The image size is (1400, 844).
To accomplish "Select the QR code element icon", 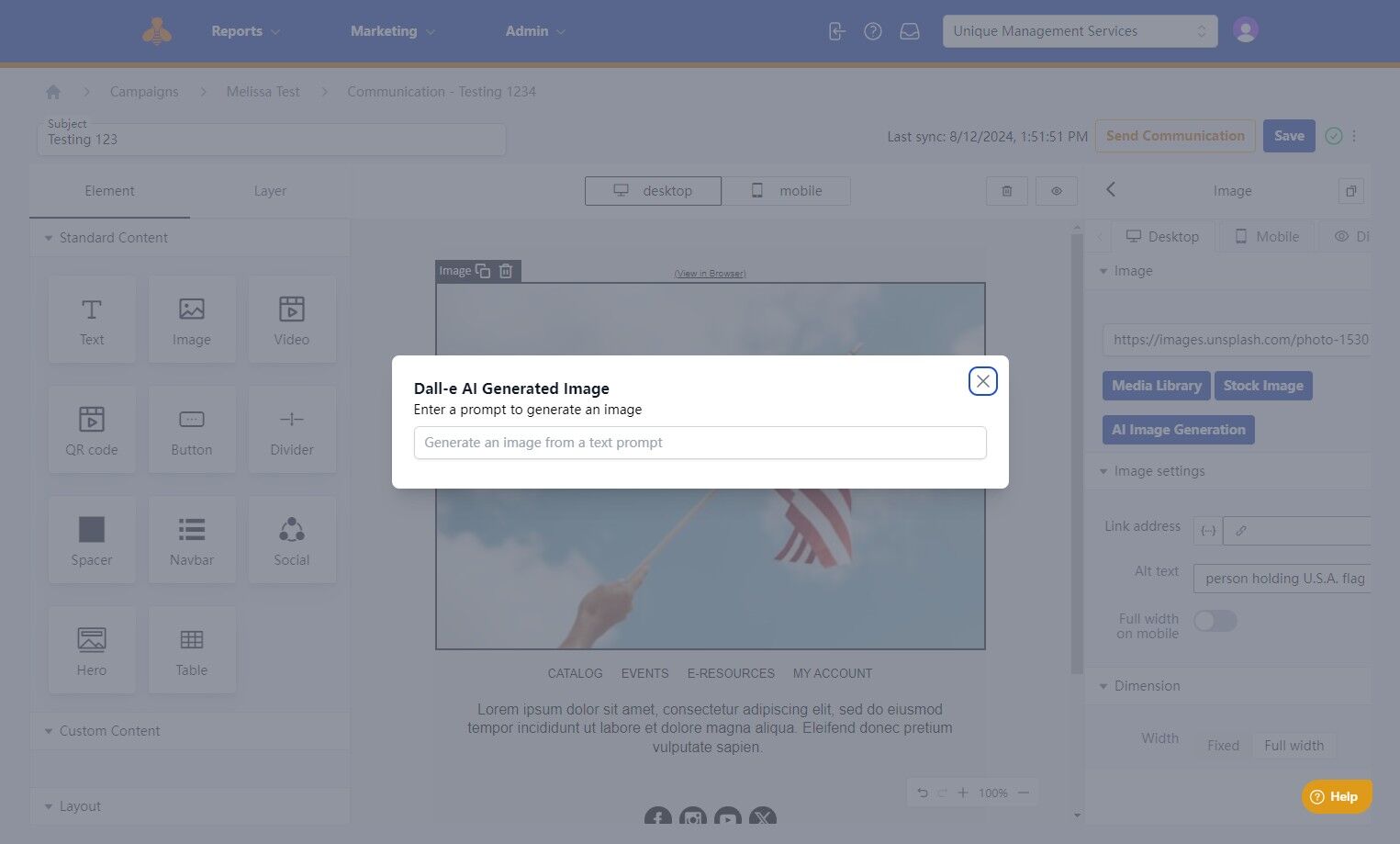I will click(92, 420).
